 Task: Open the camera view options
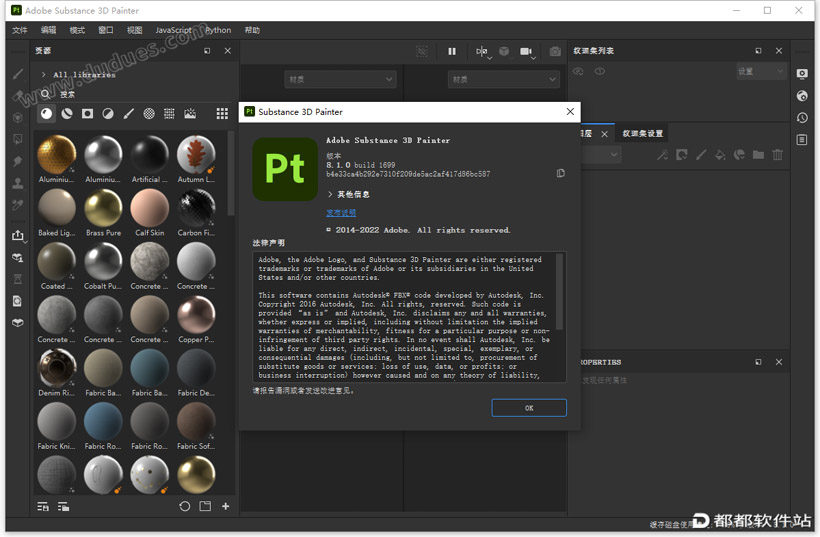[527, 51]
